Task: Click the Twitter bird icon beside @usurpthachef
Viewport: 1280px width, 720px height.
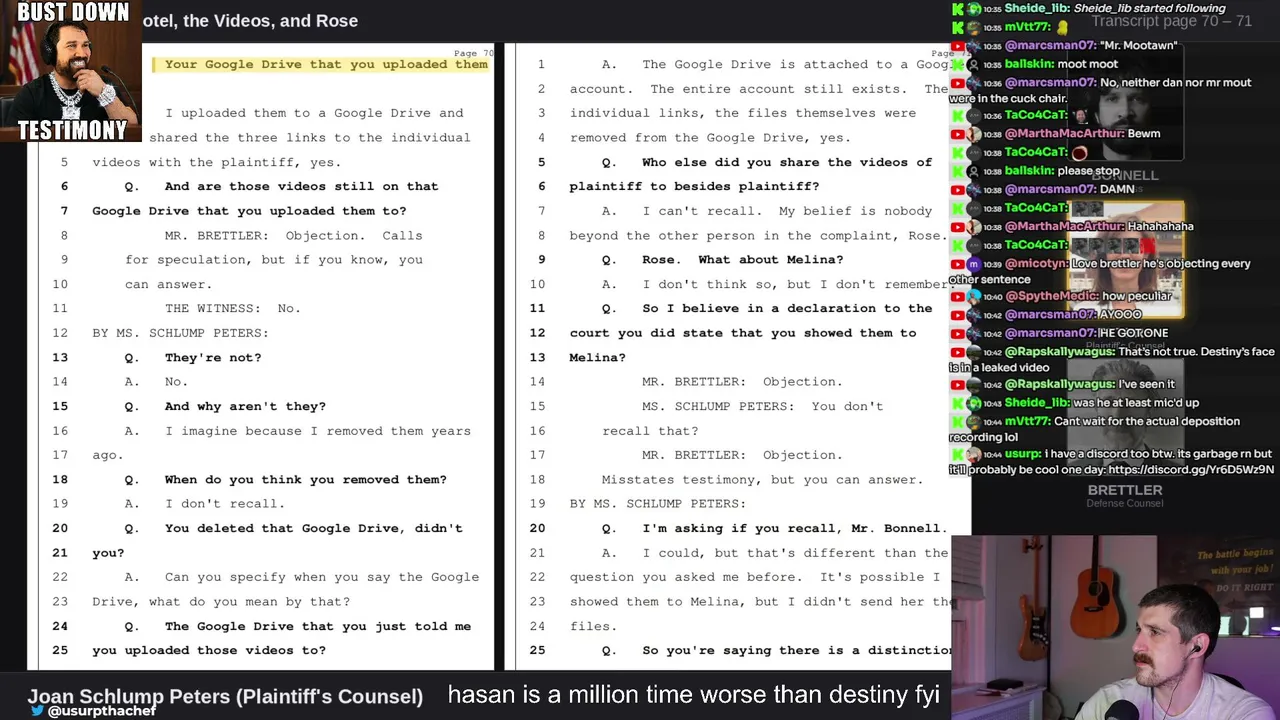Action: coord(37,711)
